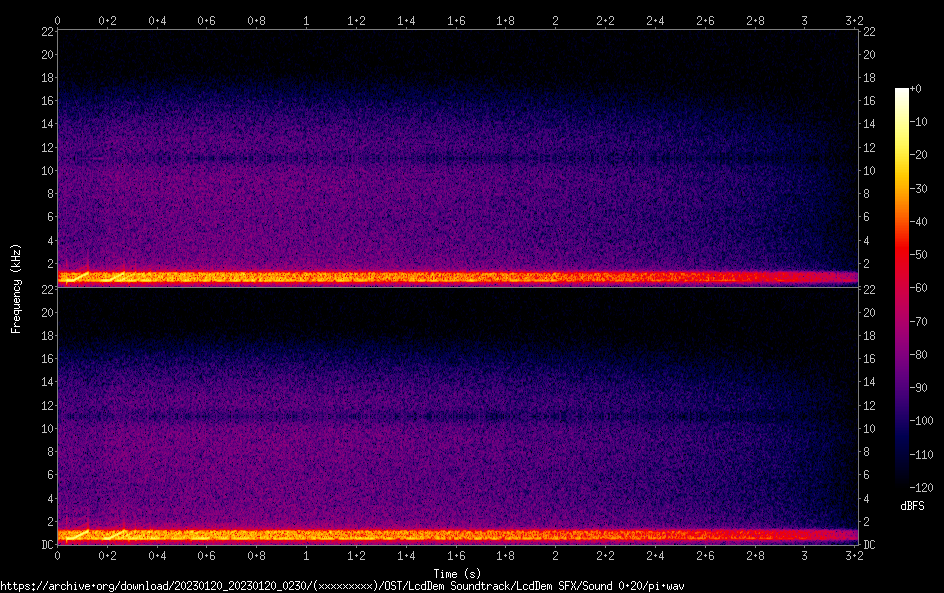Click the '16' kHz left-axis label of upper channel

pyautogui.click(x=45, y=101)
